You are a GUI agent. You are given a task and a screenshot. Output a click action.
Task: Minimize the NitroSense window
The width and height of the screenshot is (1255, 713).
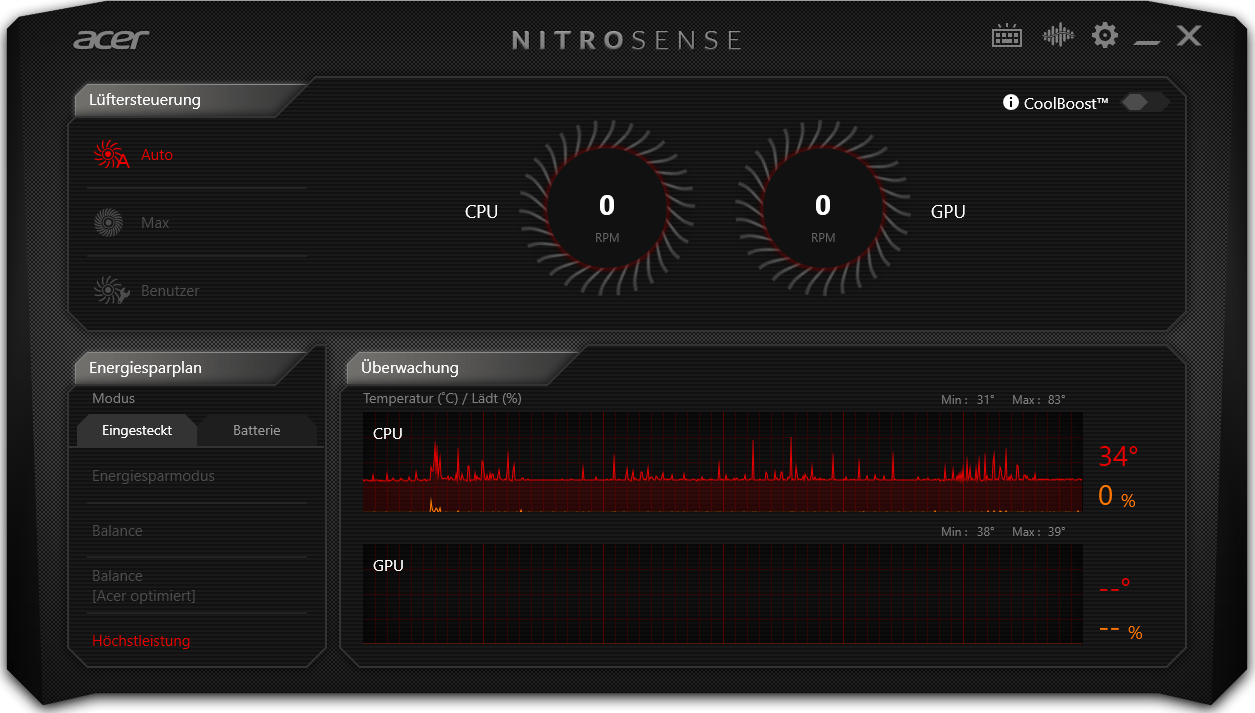tap(1147, 42)
